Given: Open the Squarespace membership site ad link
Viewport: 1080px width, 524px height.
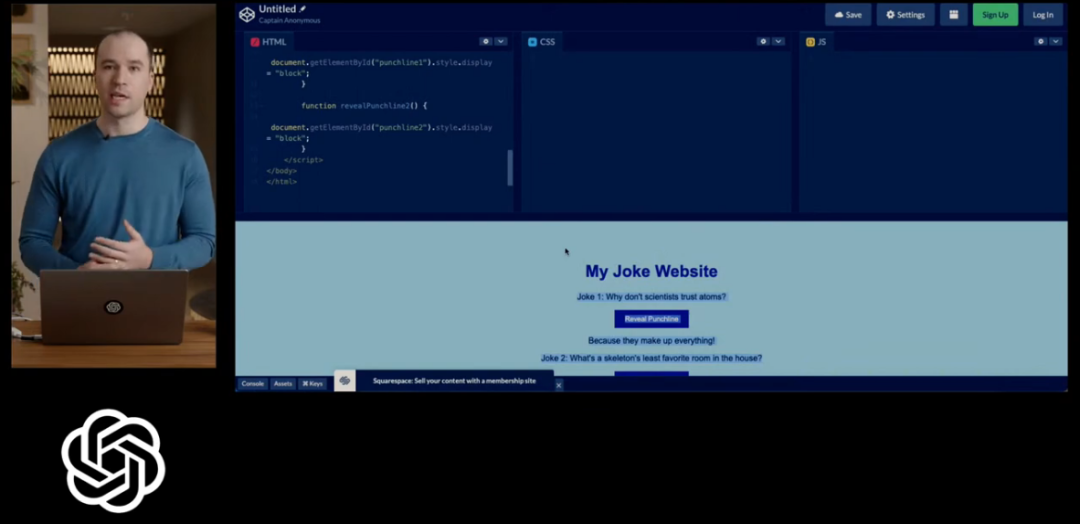Looking at the screenshot, I should click(x=455, y=381).
